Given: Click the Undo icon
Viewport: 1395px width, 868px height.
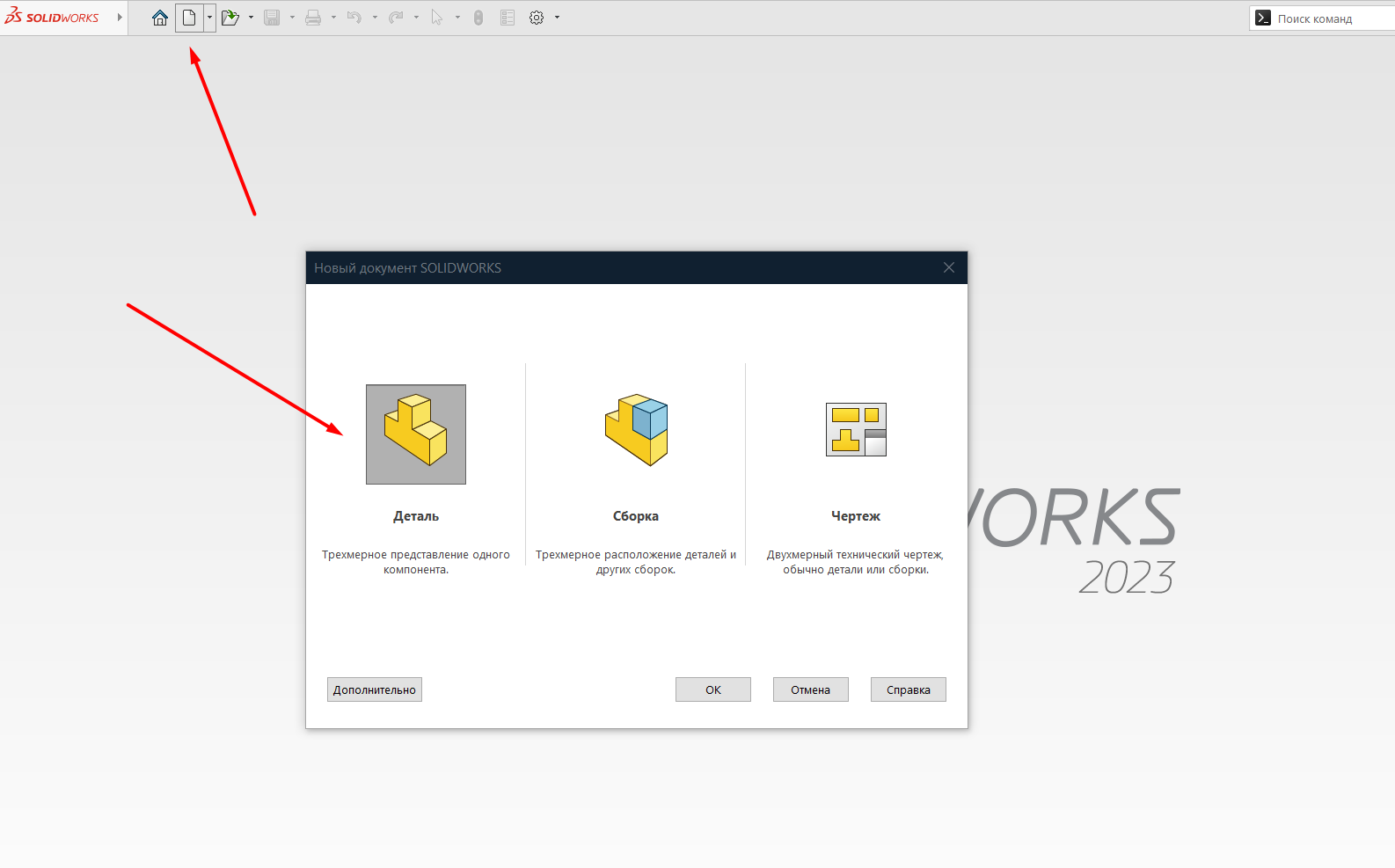Looking at the screenshot, I should tap(354, 18).
